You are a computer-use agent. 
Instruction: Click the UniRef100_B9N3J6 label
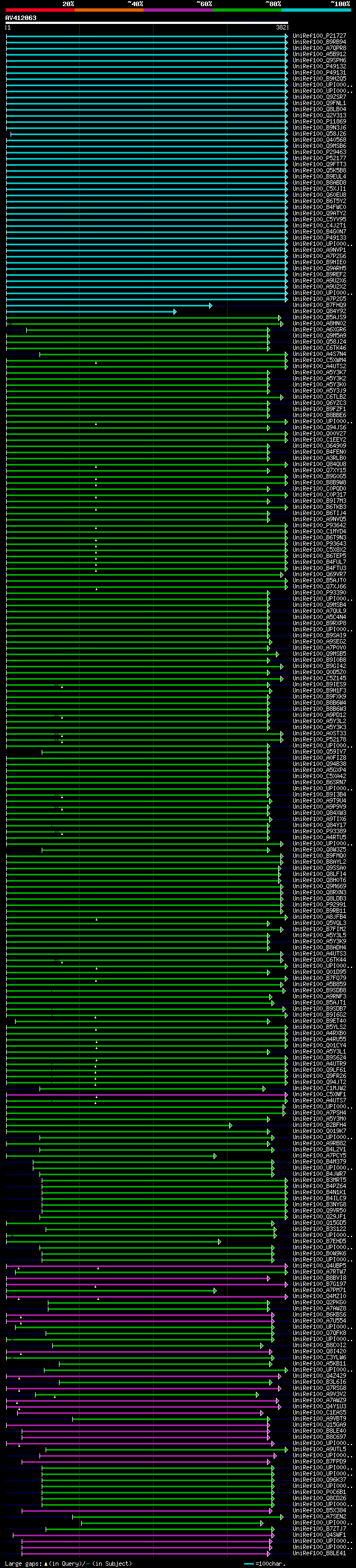pos(319,128)
